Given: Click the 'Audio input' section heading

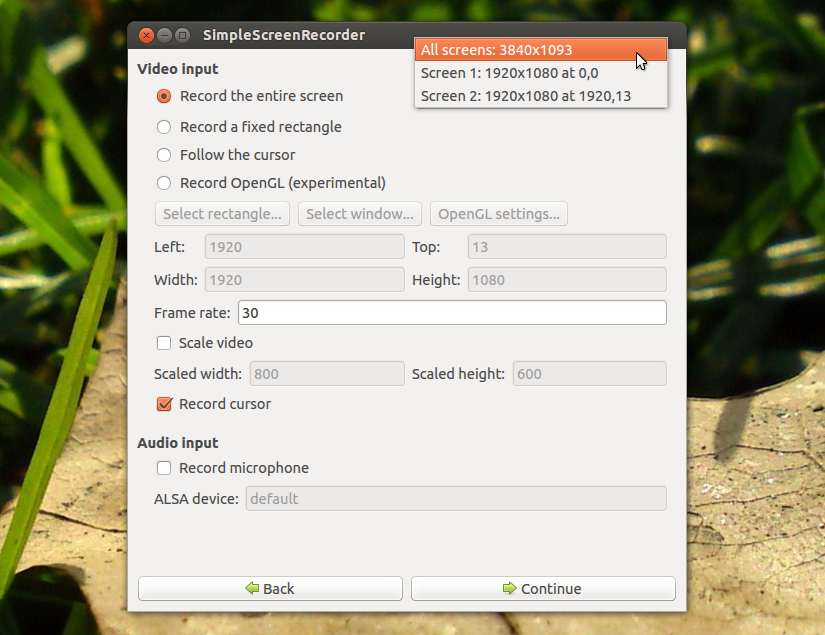Looking at the screenshot, I should (x=178, y=443).
